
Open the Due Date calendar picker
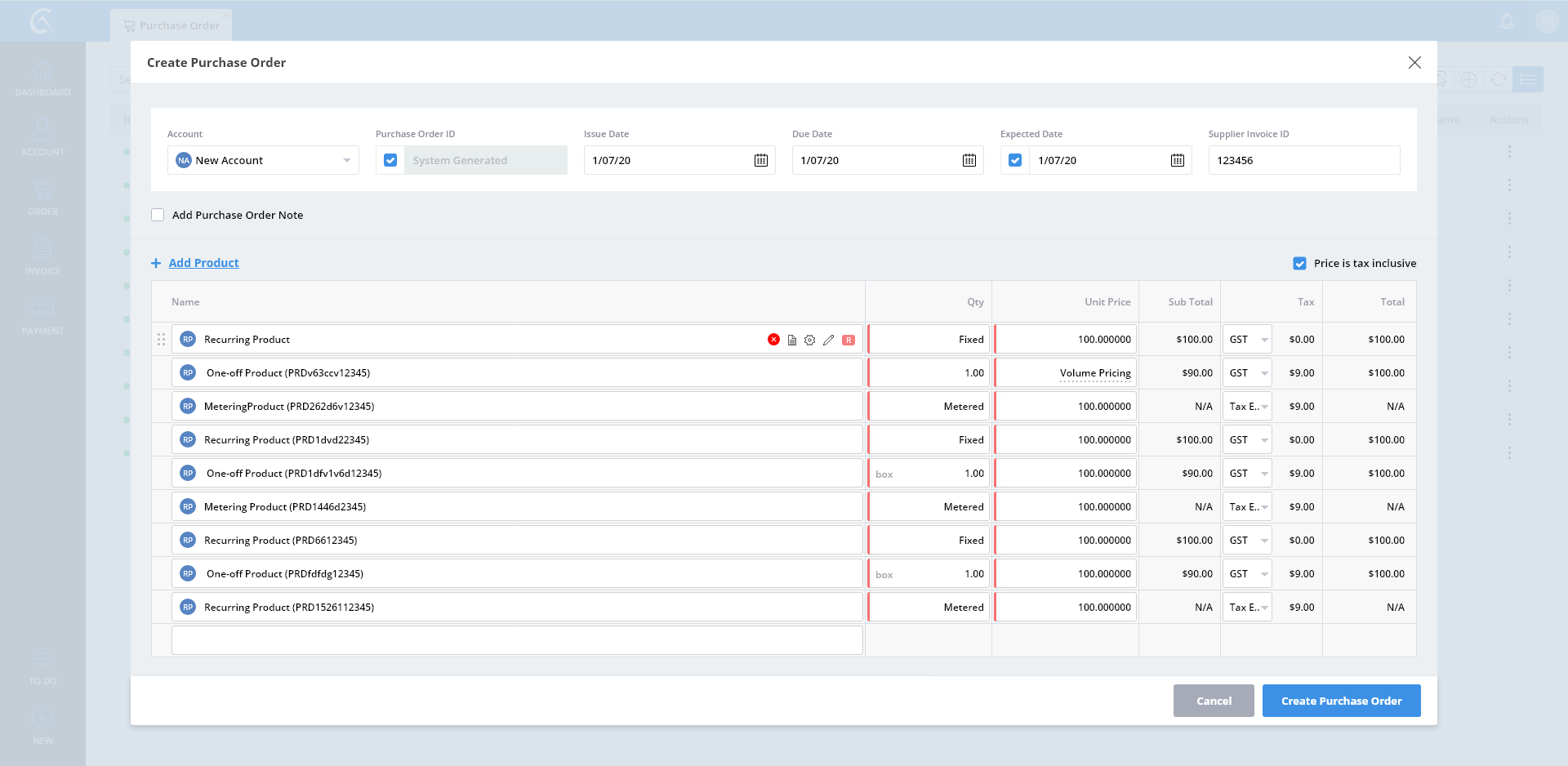(969, 160)
